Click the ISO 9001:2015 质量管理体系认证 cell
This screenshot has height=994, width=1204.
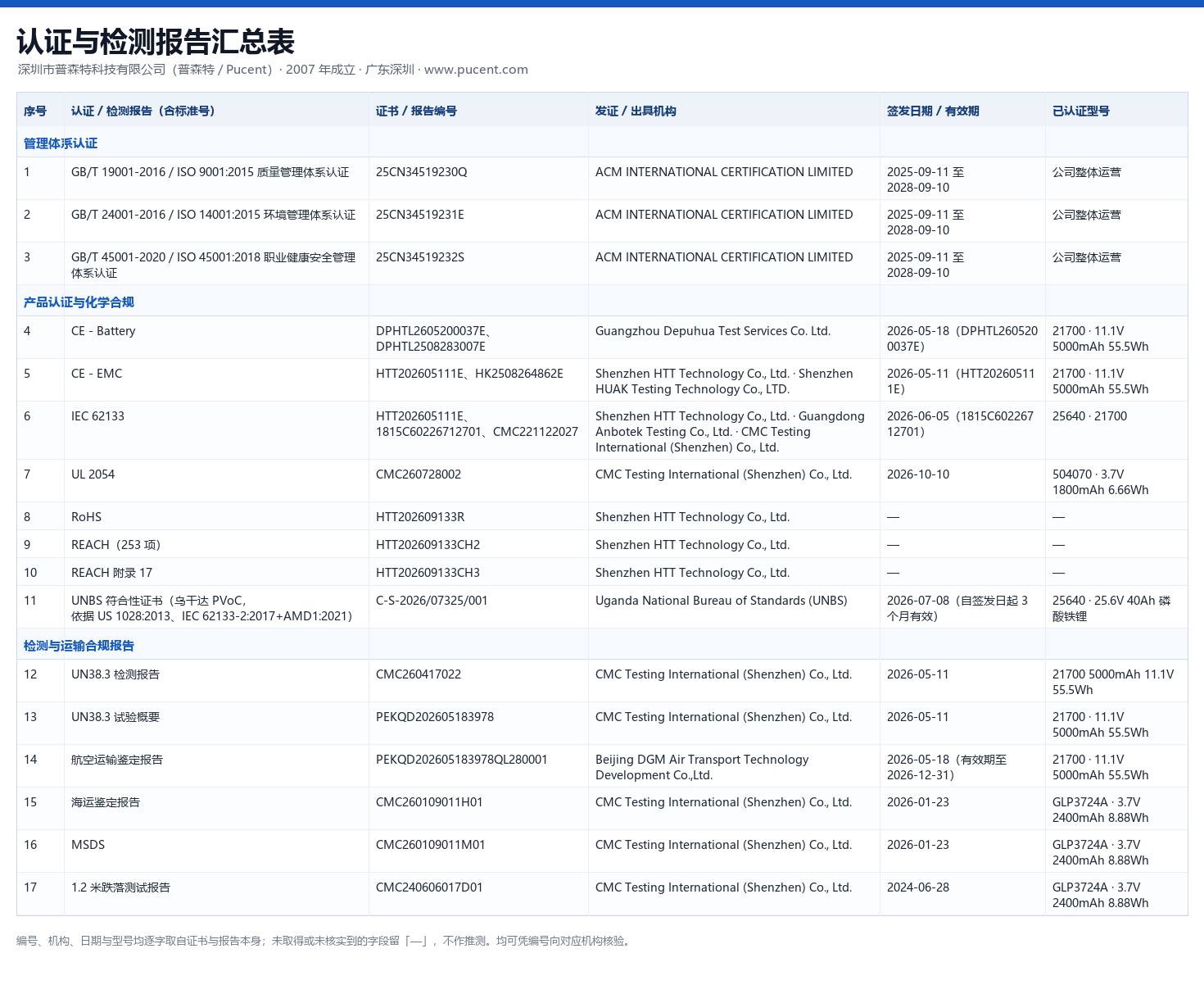coord(210,172)
